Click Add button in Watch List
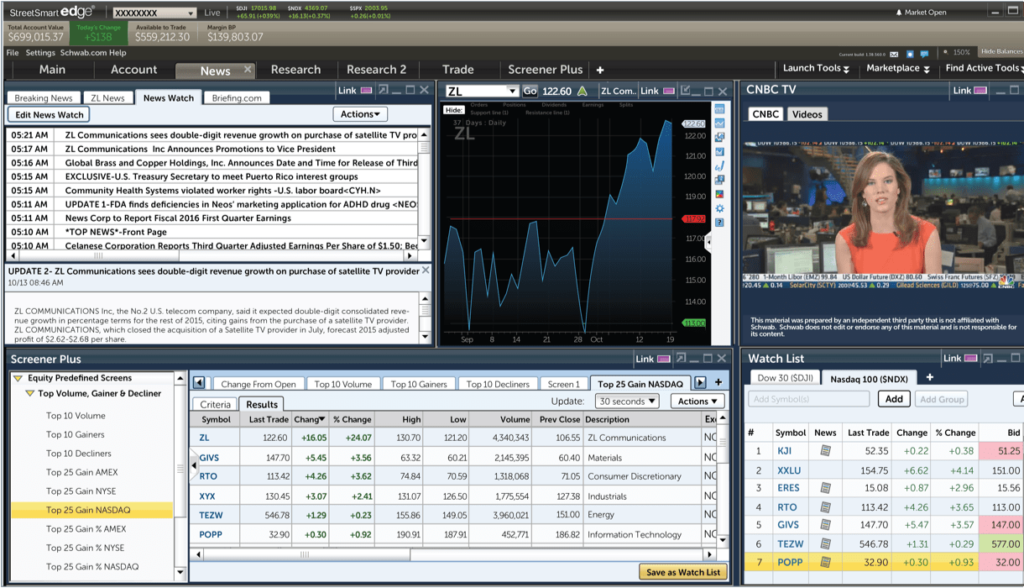The image size is (1024, 588). pyautogui.click(x=894, y=399)
